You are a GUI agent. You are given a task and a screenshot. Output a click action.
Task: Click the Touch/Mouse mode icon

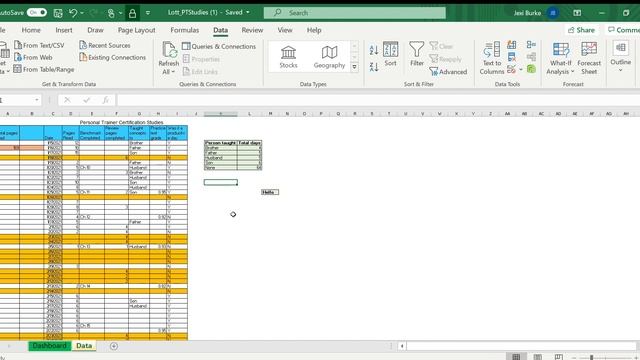tap(111, 13)
